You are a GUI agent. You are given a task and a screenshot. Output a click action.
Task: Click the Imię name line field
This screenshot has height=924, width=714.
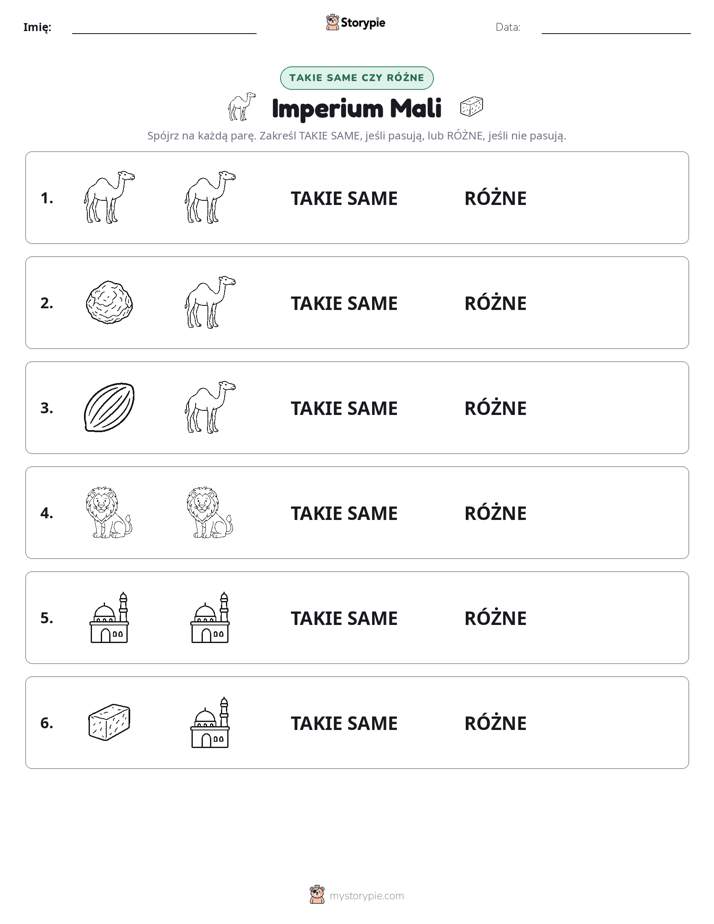click(164, 28)
